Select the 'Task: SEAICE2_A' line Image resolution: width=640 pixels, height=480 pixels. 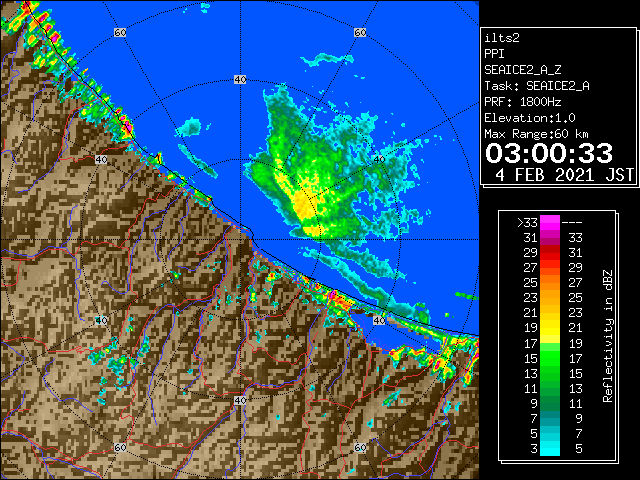537,86
